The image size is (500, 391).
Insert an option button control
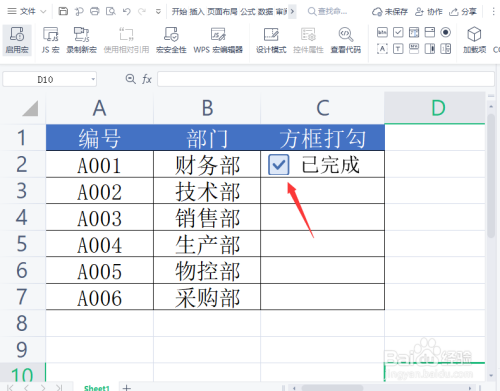[446, 32]
